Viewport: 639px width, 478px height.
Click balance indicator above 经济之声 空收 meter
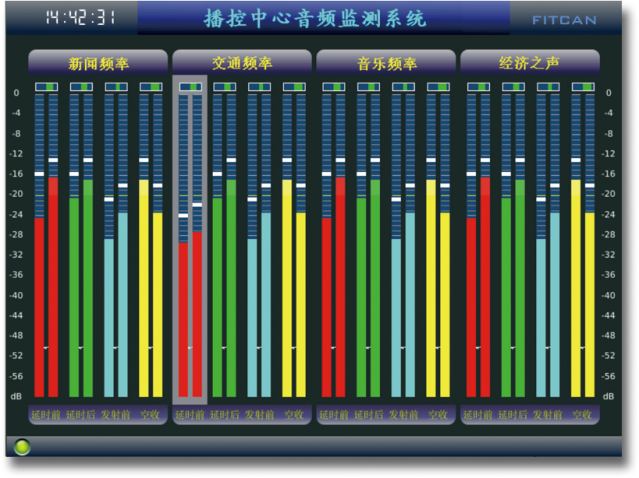583,87
